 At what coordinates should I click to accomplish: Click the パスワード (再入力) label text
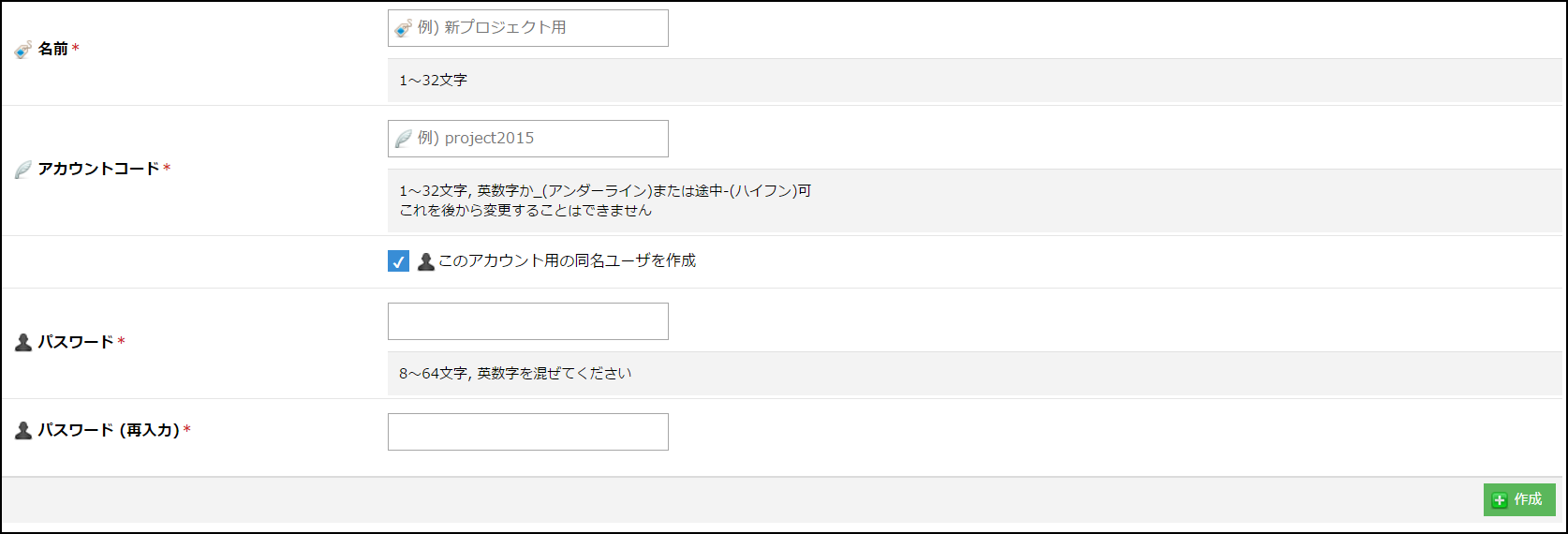[109, 431]
